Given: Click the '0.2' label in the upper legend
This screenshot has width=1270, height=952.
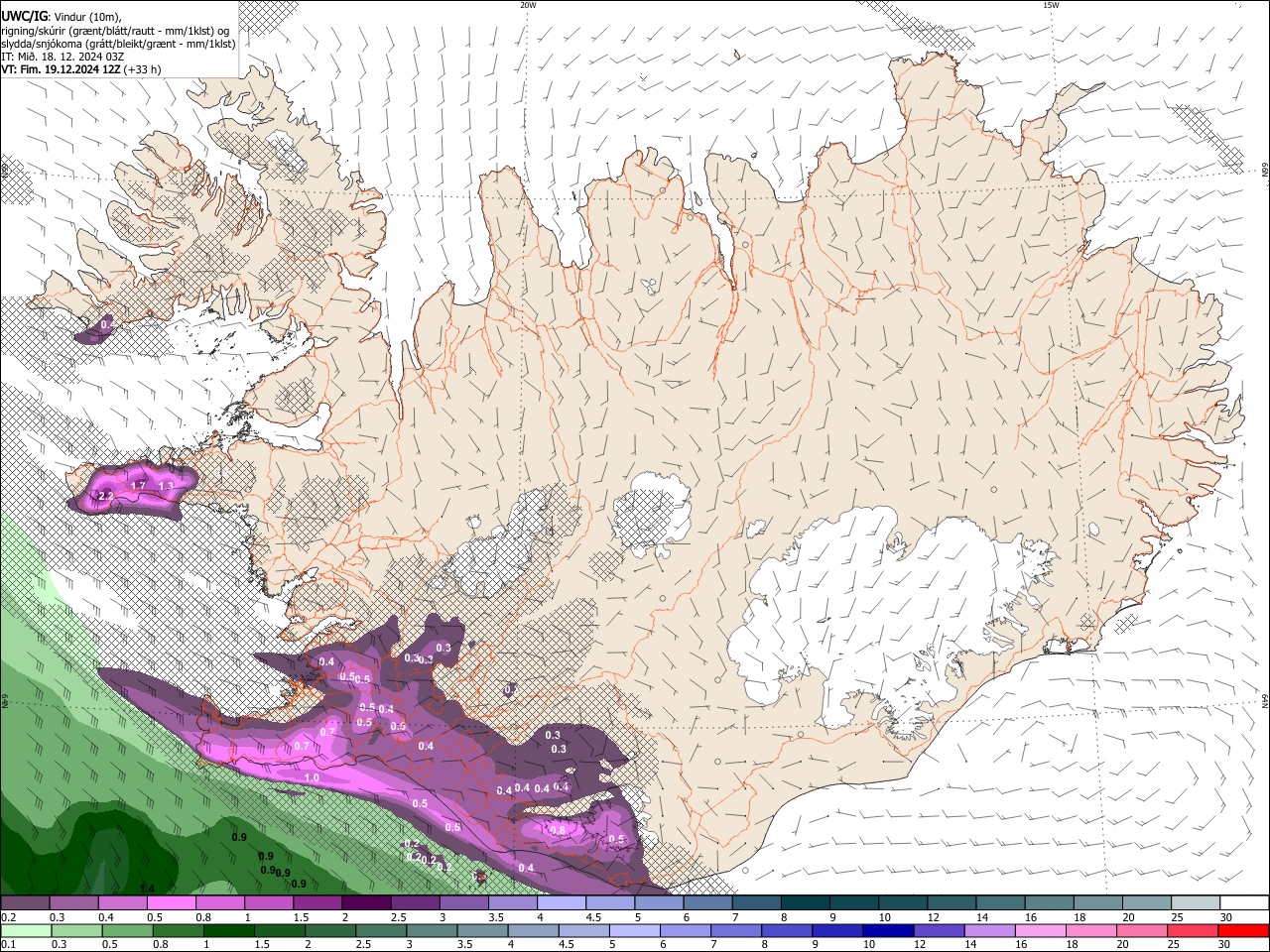Looking at the screenshot, I should tap(8, 917).
